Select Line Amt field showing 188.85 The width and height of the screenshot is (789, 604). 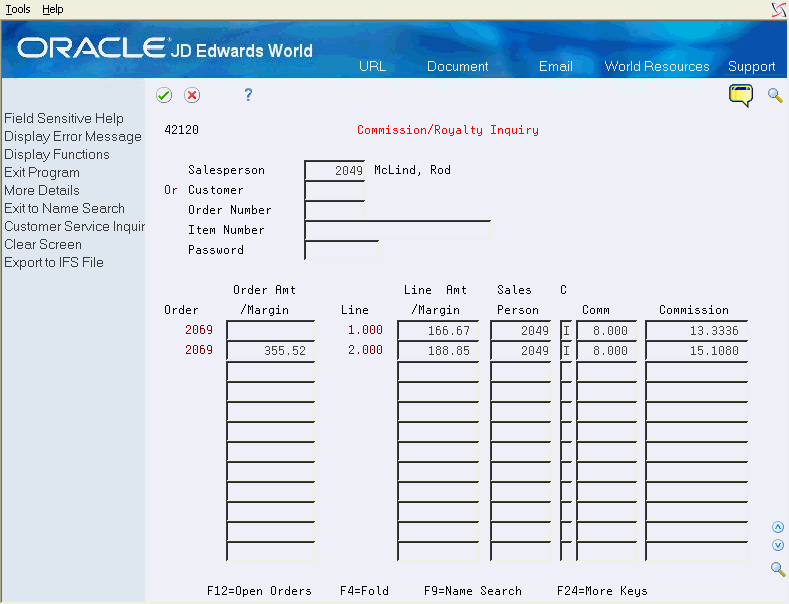pyautogui.click(x=438, y=351)
